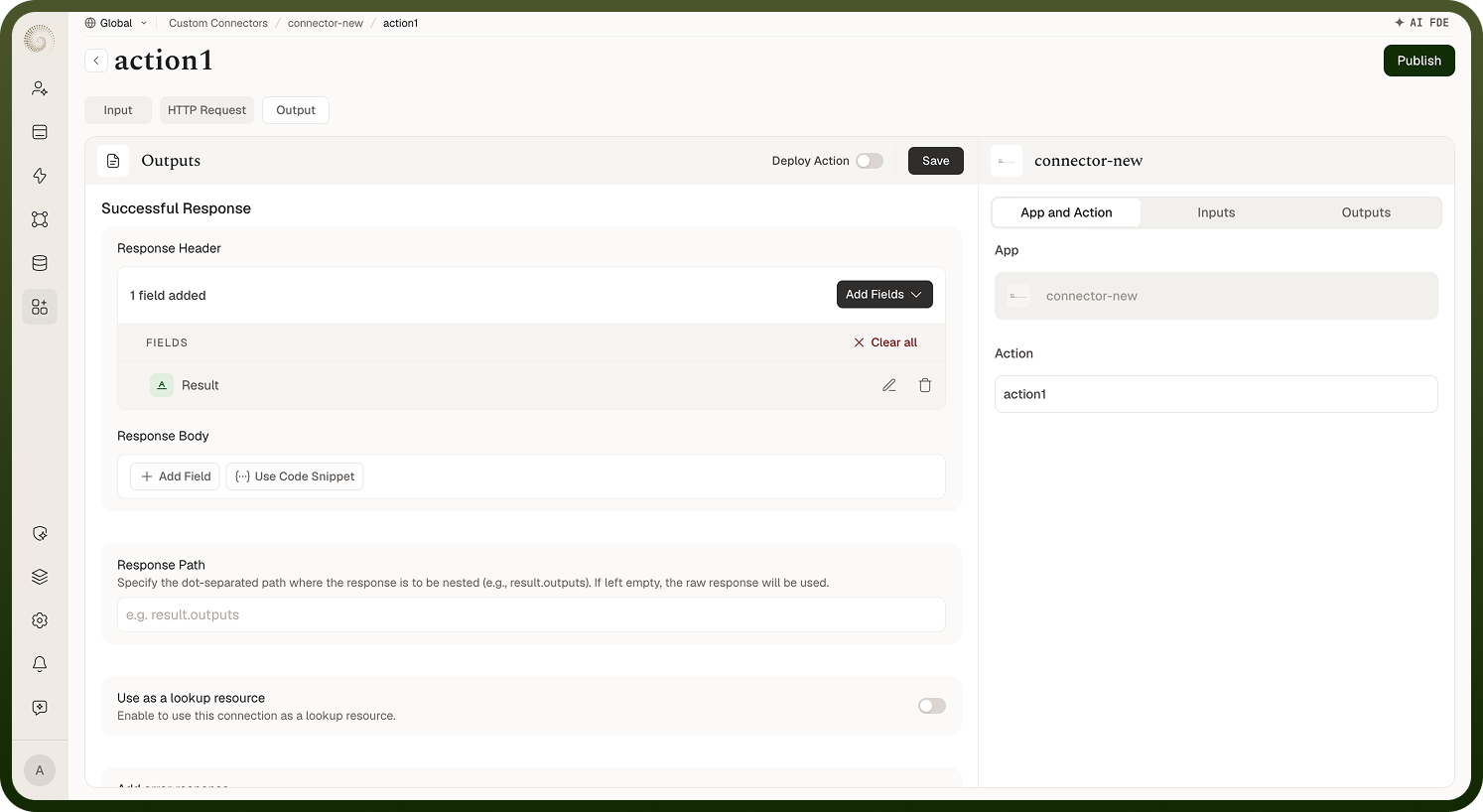Select the Output tab
Viewport: 1483px width, 812px height.
pyautogui.click(x=296, y=110)
